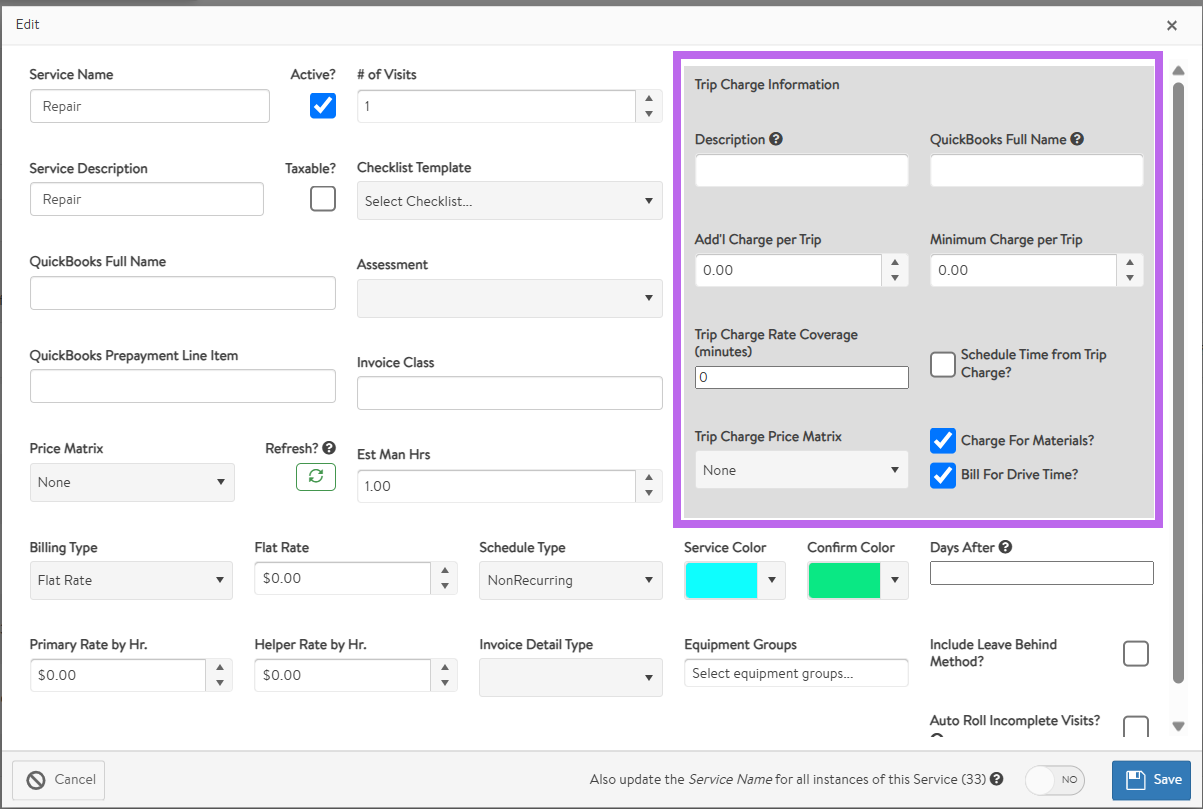The image size is (1203, 809).
Task: Enable the Taxable checkbox
Action: (323, 199)
